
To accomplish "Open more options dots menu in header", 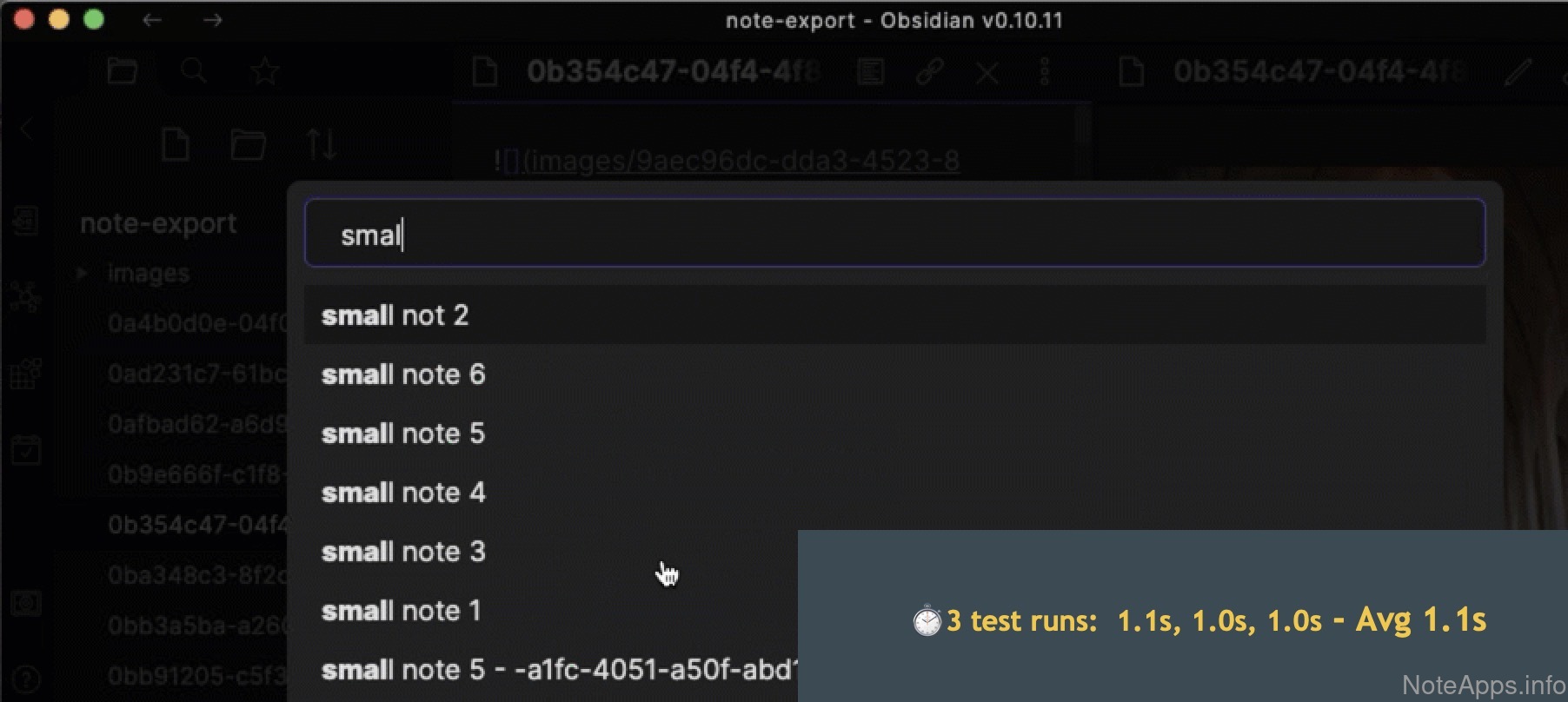I will coord(1045,71).
